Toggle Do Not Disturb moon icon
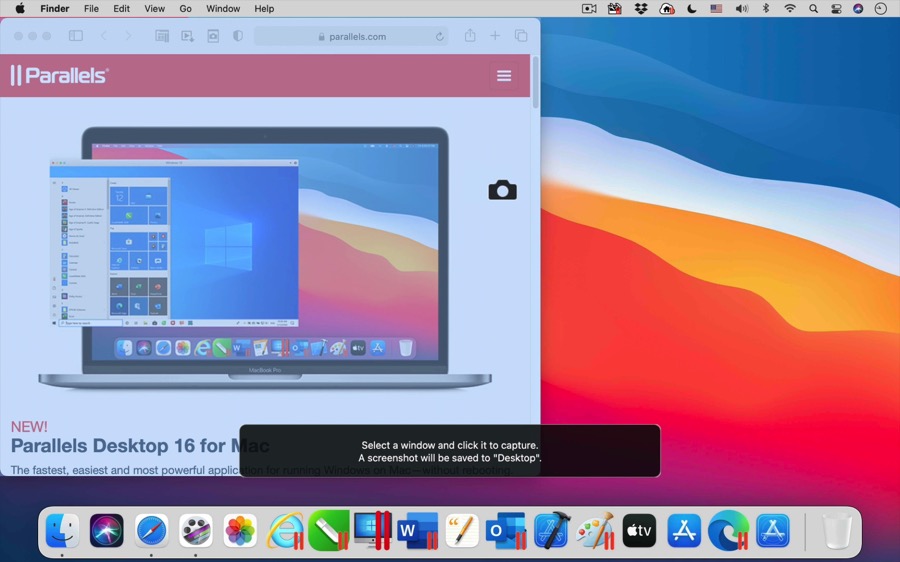This screenshot has height=562, width=900. click(x=691, y=9)
